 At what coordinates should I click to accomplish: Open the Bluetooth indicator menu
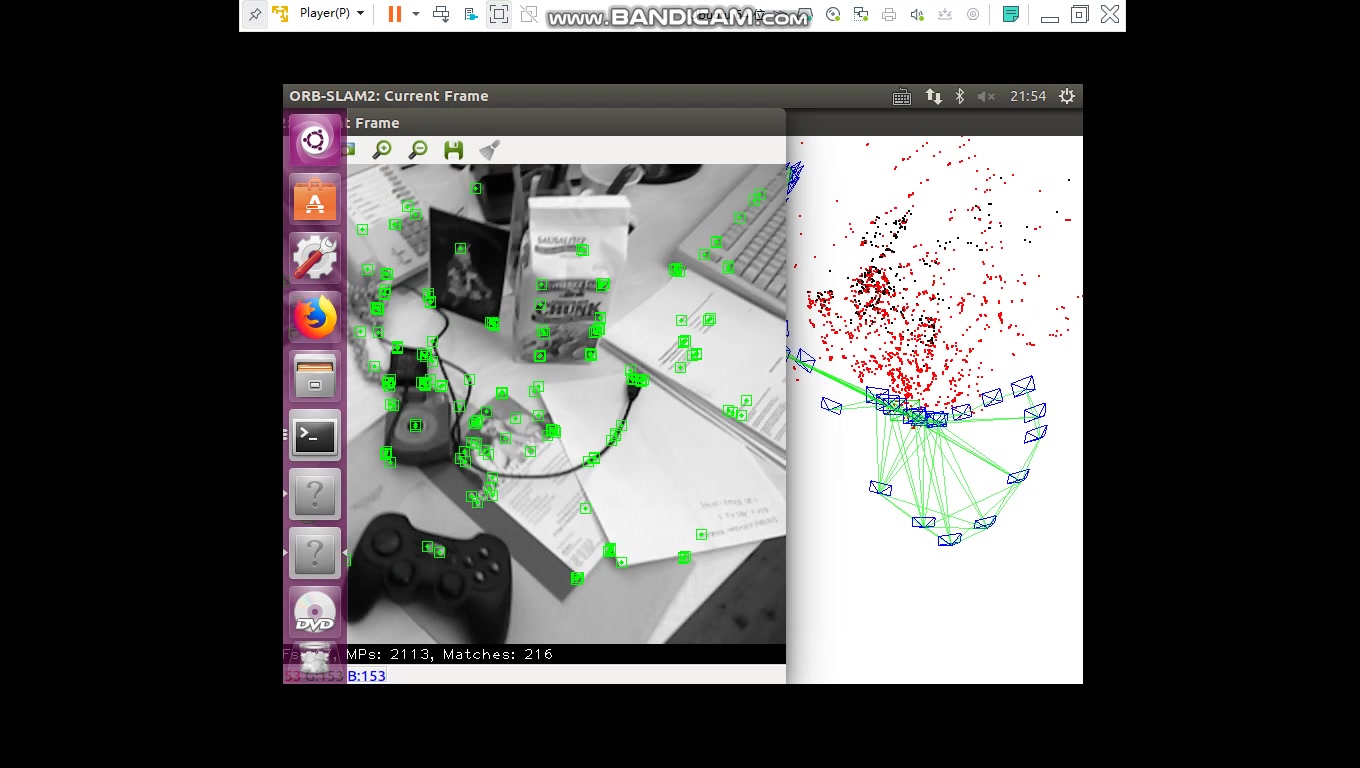(x=960, y=96)
